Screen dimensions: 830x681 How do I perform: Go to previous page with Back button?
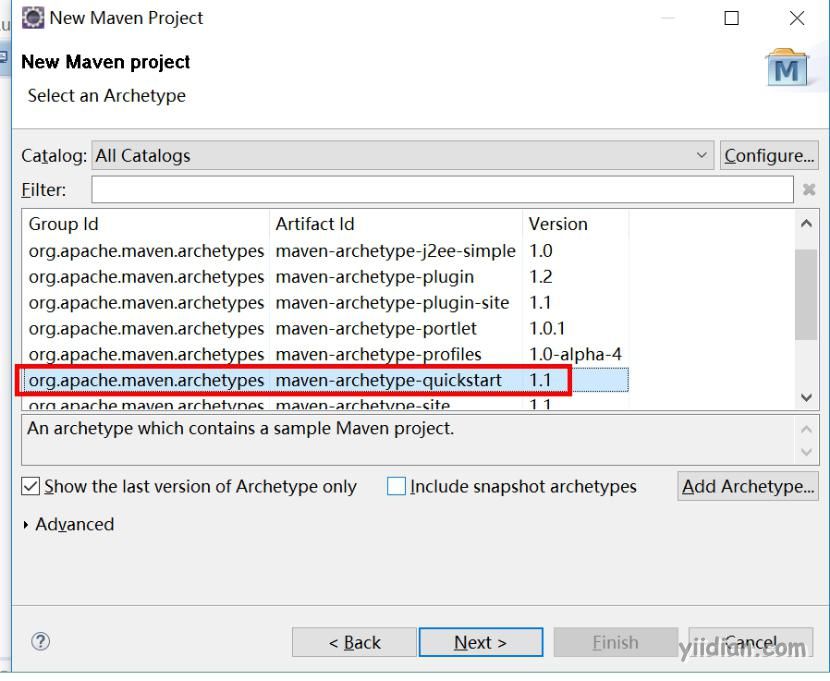(354, 642)
